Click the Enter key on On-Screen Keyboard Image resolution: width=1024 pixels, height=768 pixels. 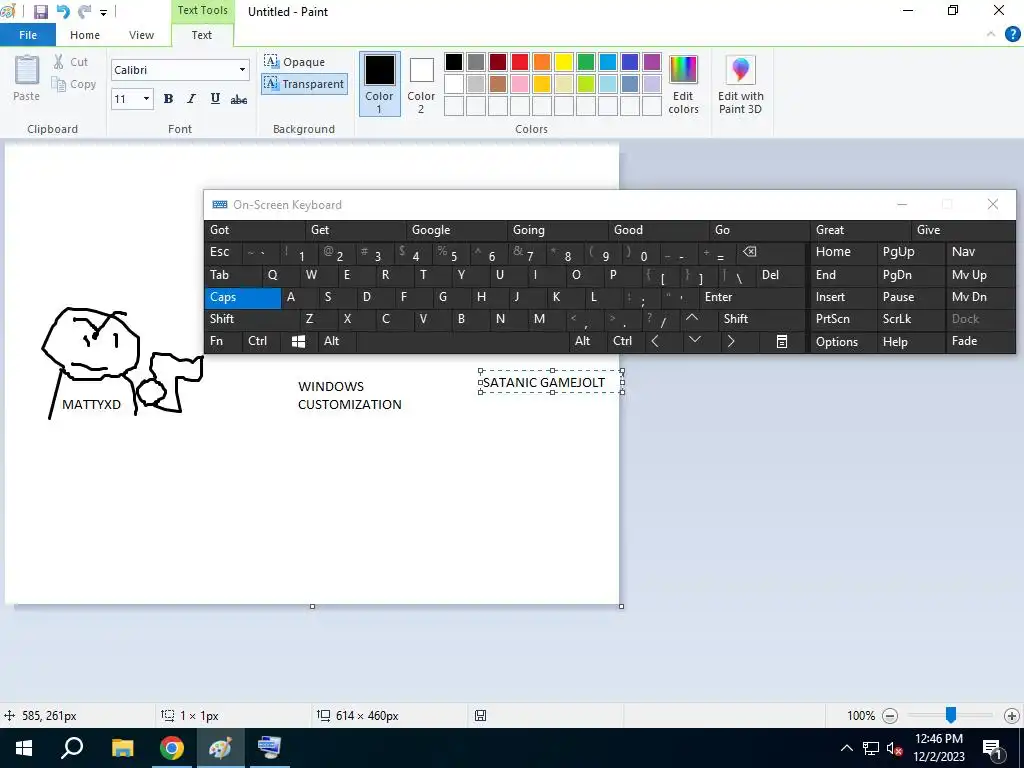pyautogui.click(x=752, y=297)
